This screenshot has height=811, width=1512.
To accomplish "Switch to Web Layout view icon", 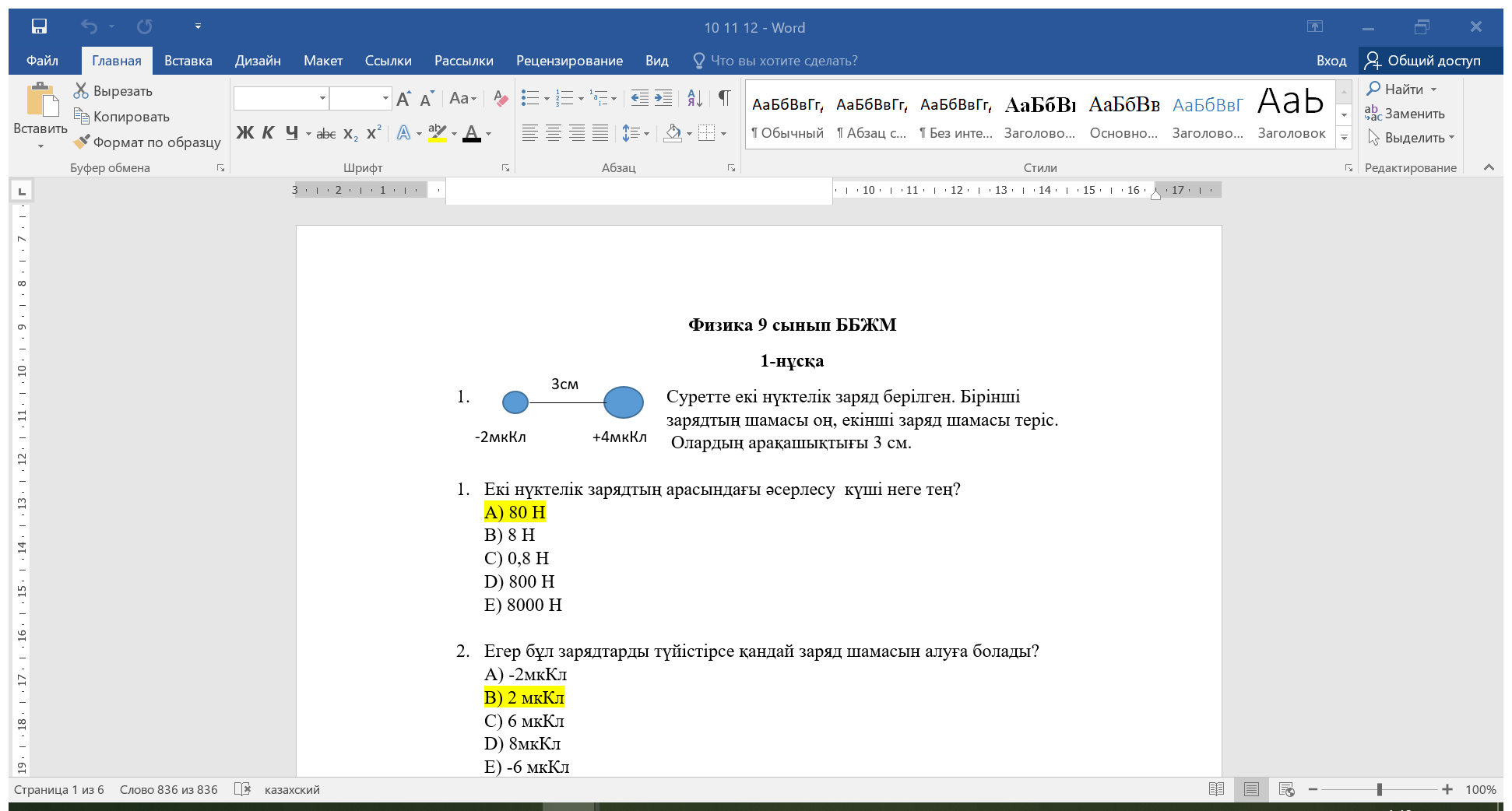I will 1286,789.
